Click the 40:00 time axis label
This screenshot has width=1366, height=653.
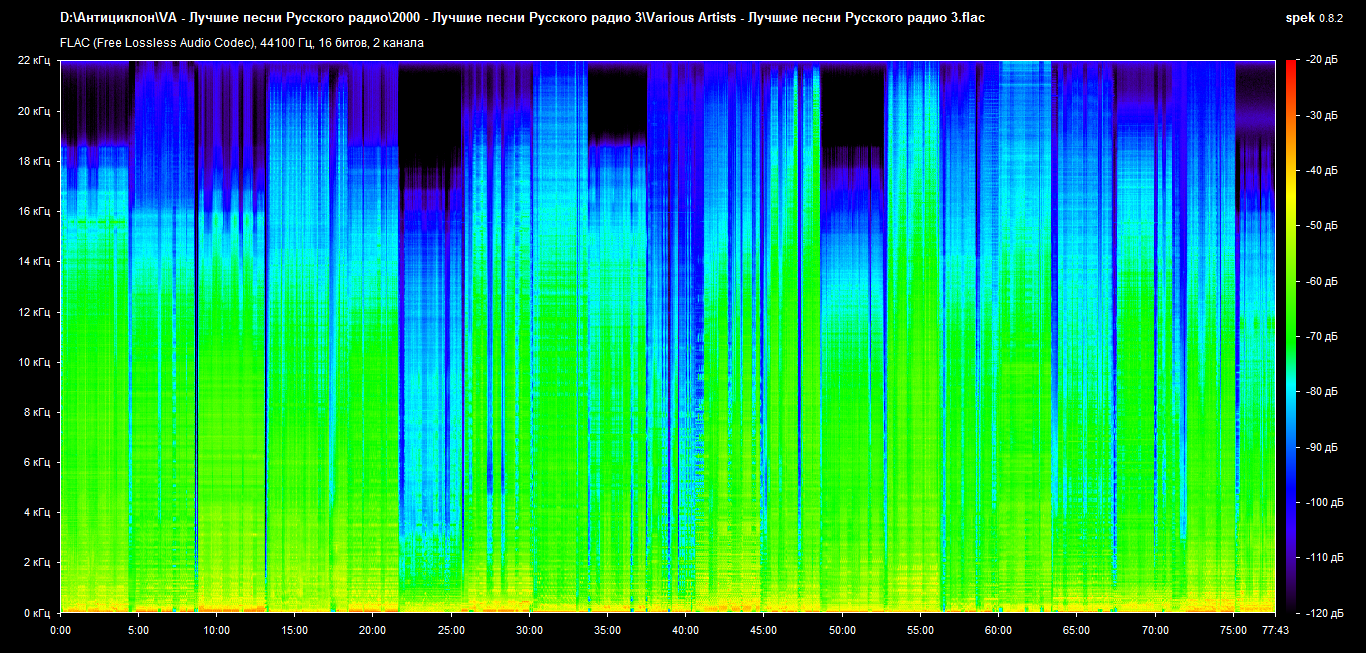[x=686, y=630]
